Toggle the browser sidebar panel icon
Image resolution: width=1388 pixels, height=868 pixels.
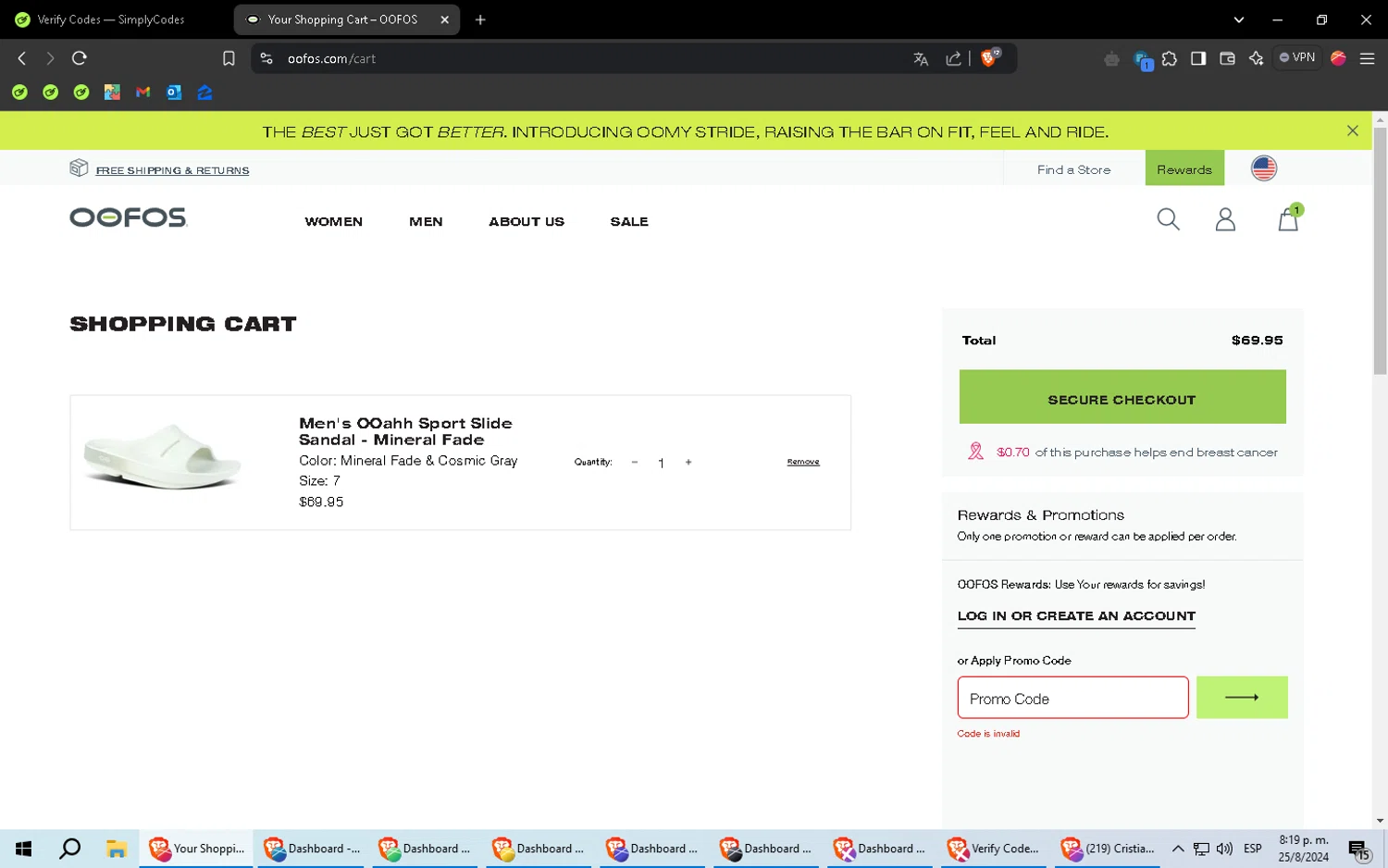pyautogui.click(x=1198, y=58)
